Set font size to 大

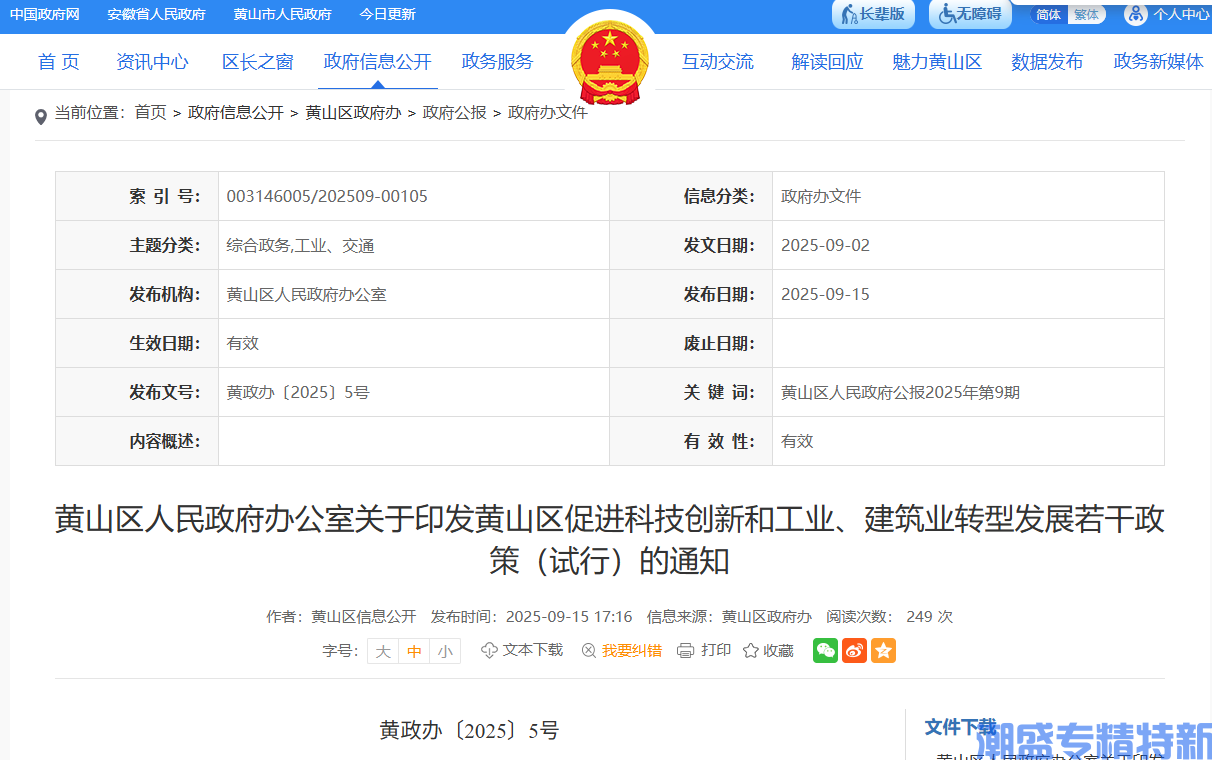click(382, 650)
